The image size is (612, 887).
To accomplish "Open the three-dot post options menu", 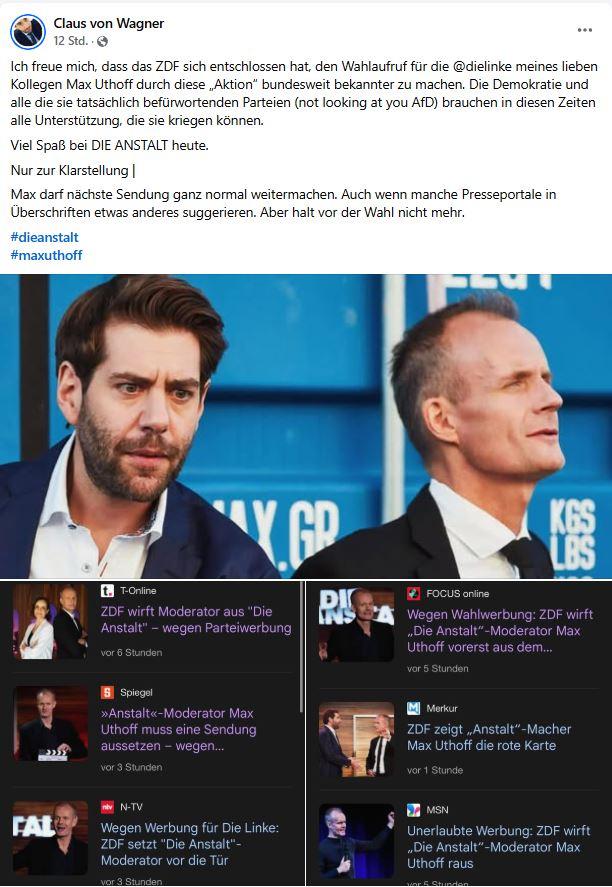I will click(585, 30).
